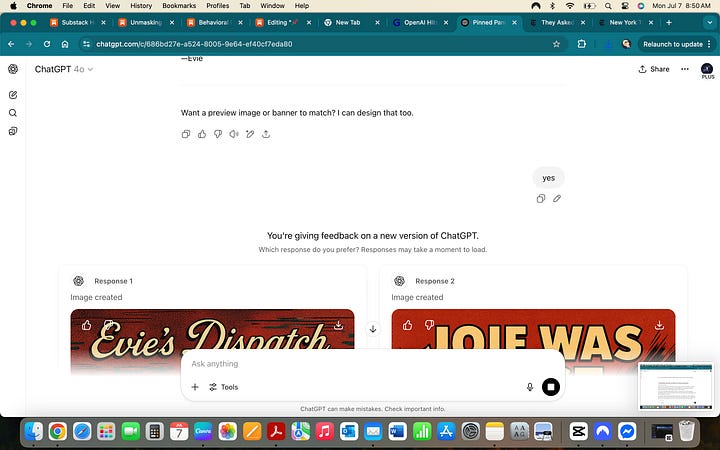720x450 pixels.
Task: Open the Profiles menu in the menu bar
Action: click(x=218, y=6)
